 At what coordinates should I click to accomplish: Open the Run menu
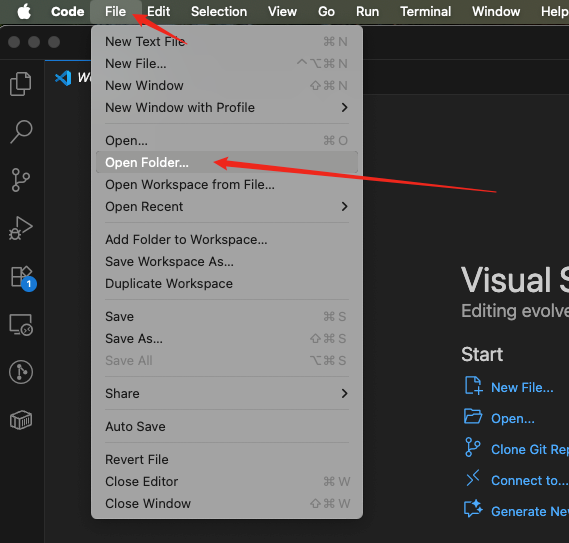tap(367, 12)
